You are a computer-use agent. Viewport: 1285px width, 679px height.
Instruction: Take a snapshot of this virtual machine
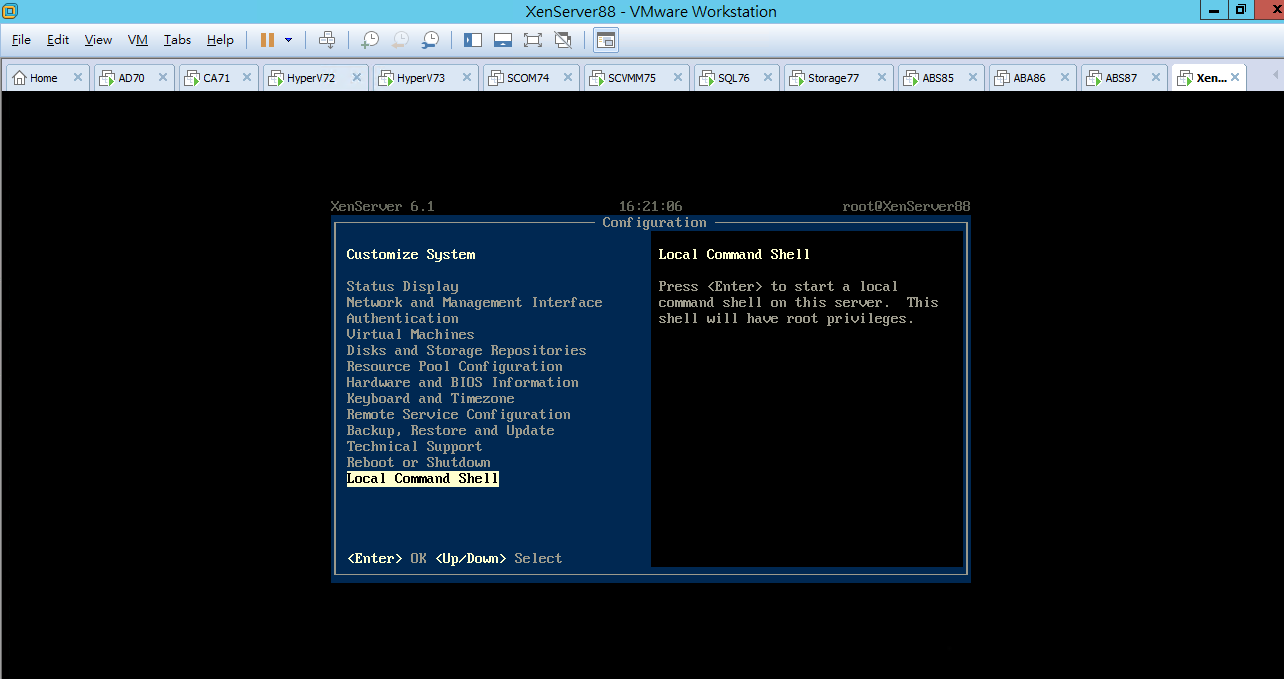(x=370, y=40)
